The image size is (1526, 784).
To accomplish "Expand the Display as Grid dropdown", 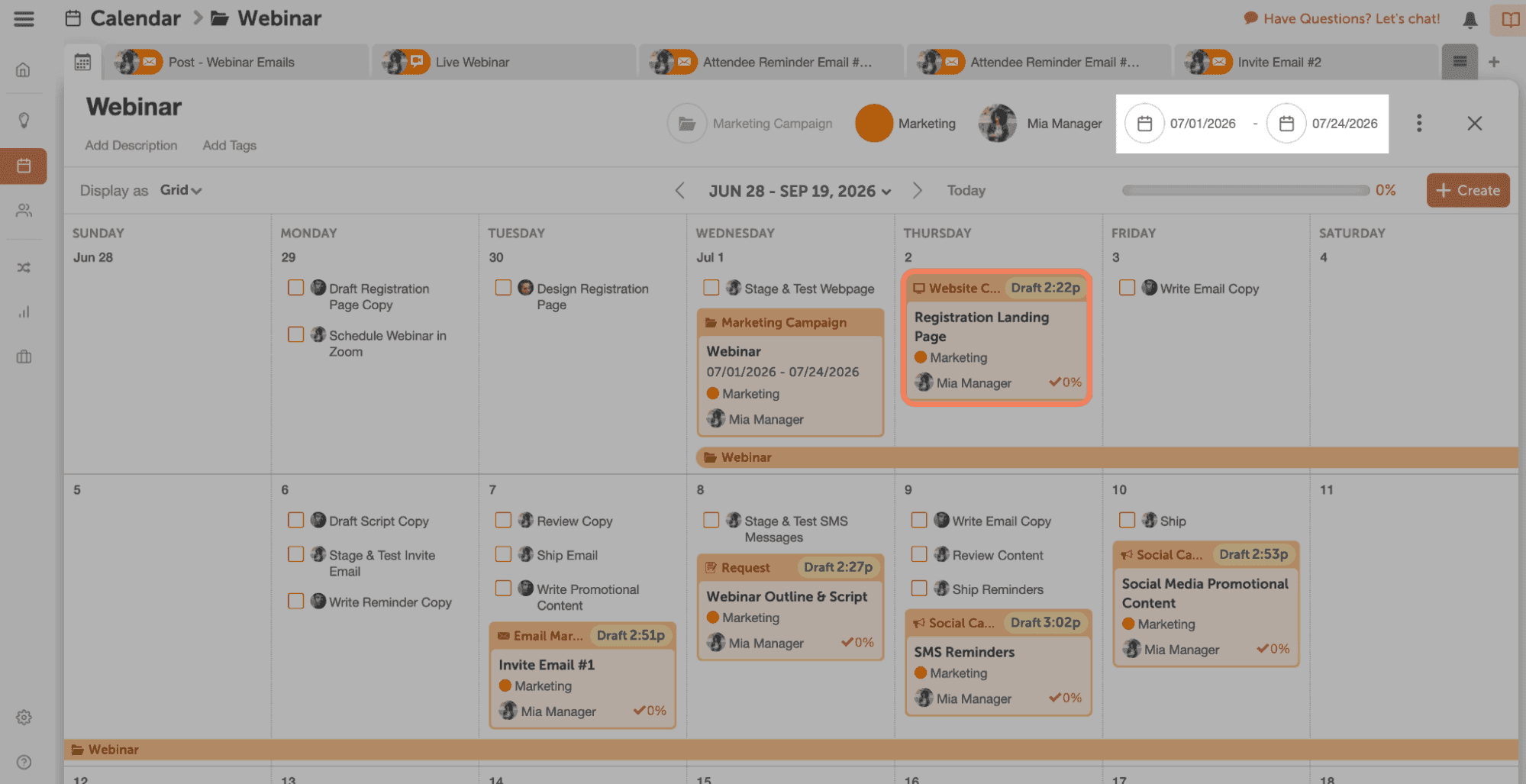I will click(181, 191).
